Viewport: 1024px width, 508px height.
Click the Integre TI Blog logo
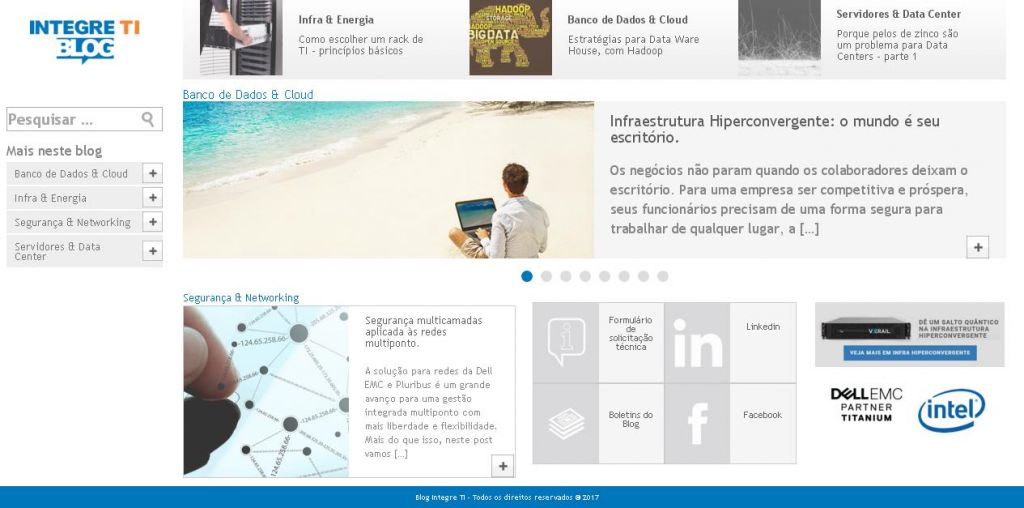click(x=84, y=40)
